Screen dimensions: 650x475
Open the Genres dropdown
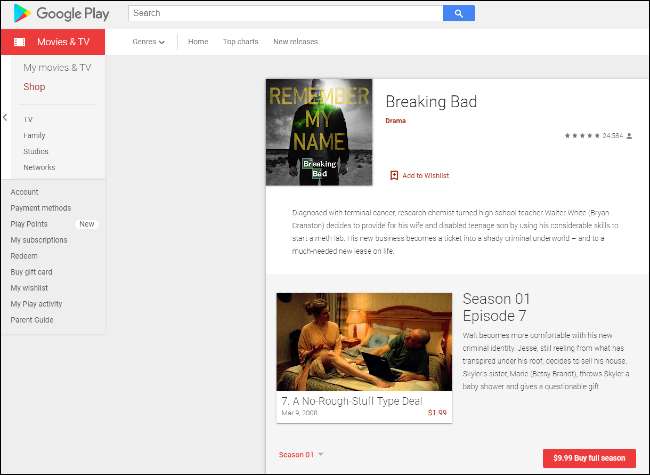(x=148, y=41)
